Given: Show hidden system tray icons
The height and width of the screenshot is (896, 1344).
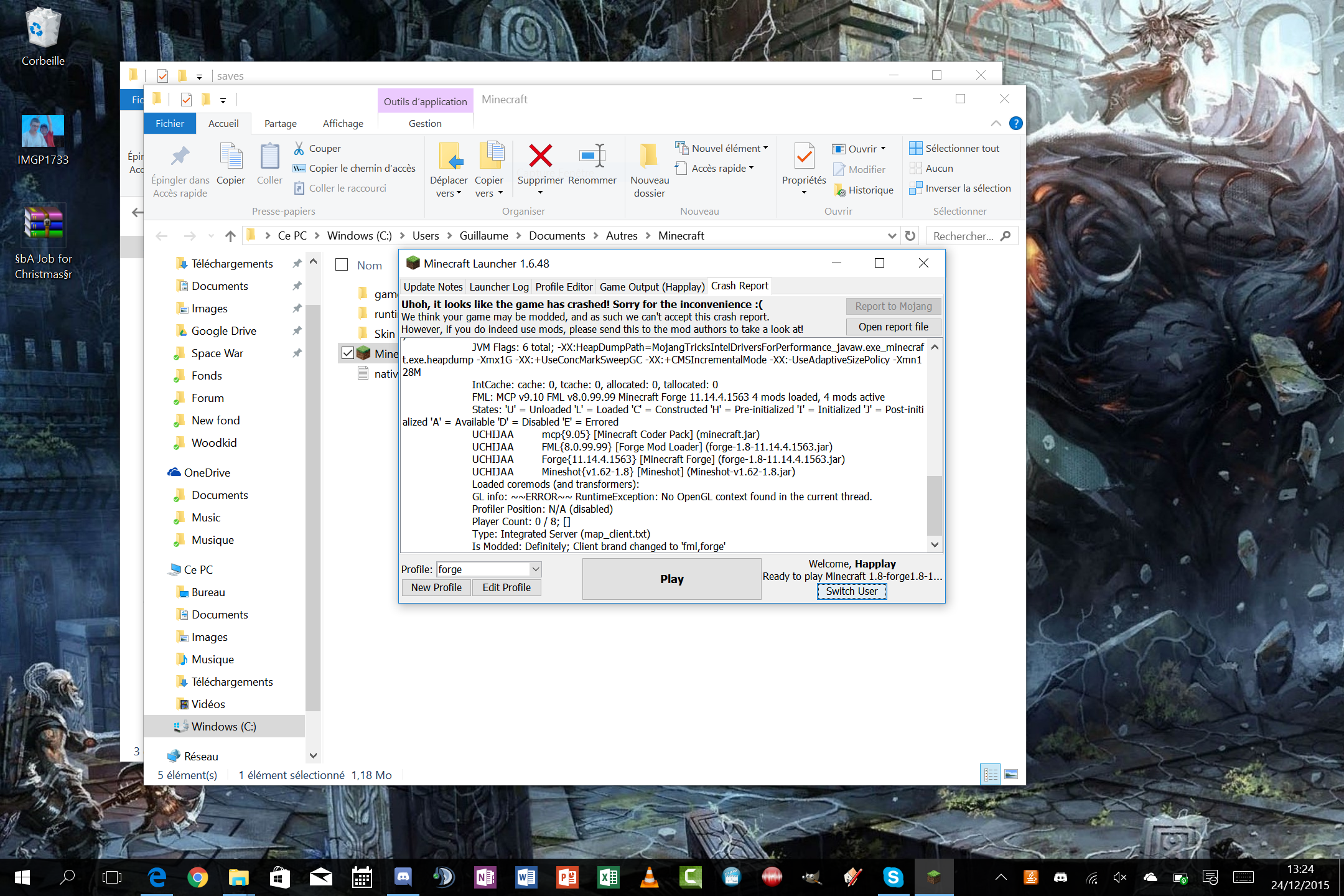Looking at the screenshot, I should pyautogui.click(x=1001, y=877).
